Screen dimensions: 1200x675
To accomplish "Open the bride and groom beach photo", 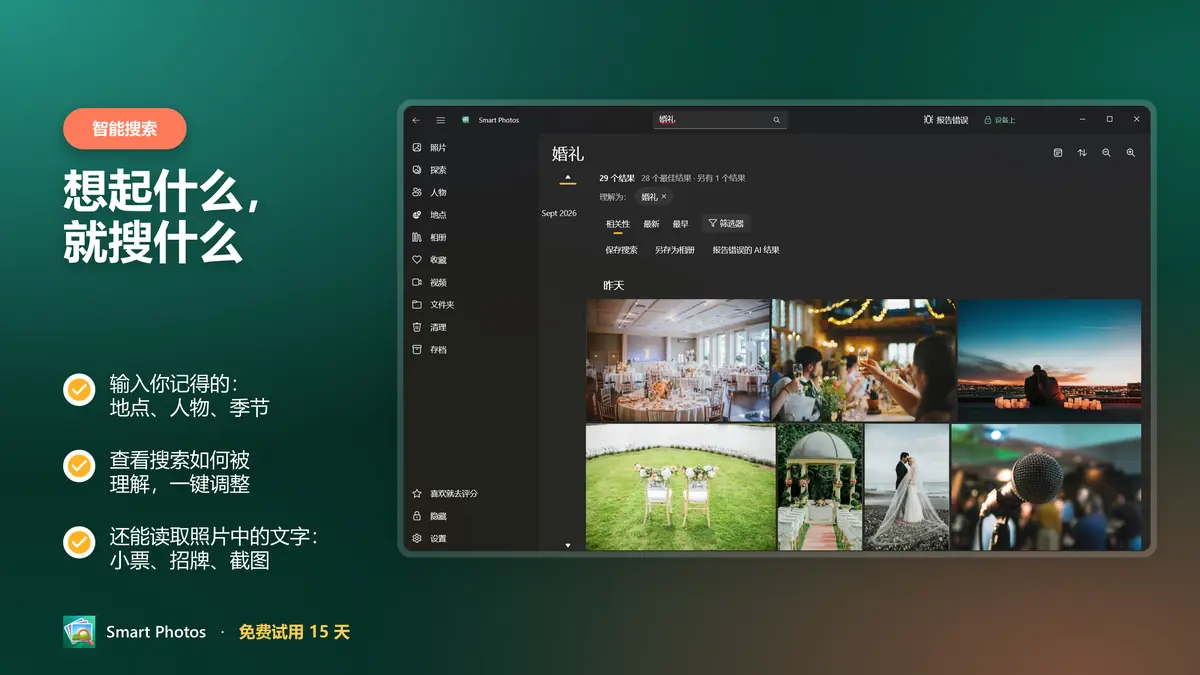I will coord(906,487).
